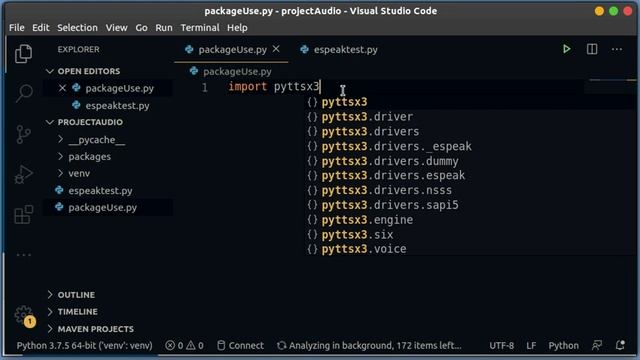Change UTF-8 file encoding
The height and width of the screenshot is (360, 640).
(x=502, y=345)
